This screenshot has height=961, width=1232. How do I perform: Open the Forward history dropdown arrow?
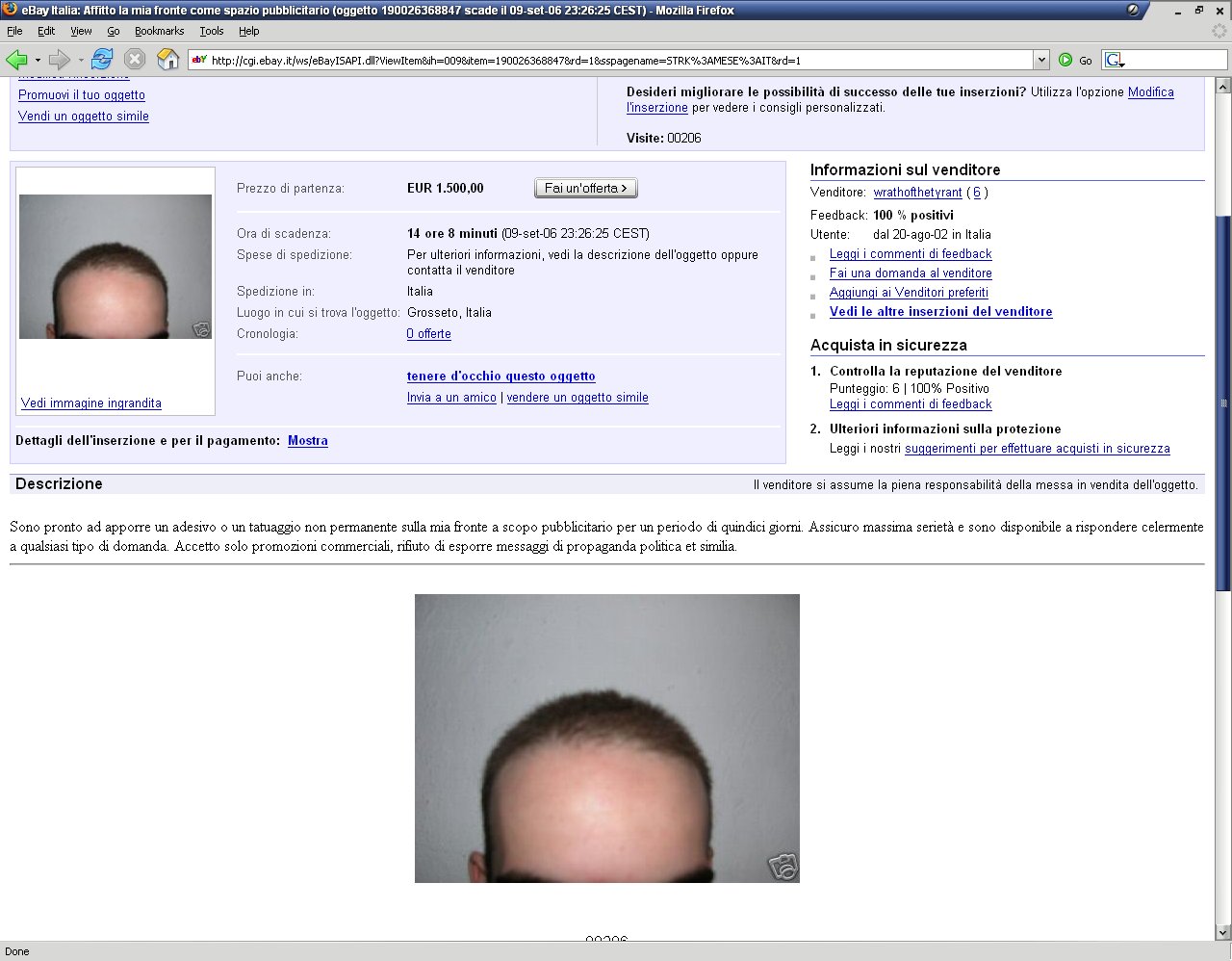(81, 60)
